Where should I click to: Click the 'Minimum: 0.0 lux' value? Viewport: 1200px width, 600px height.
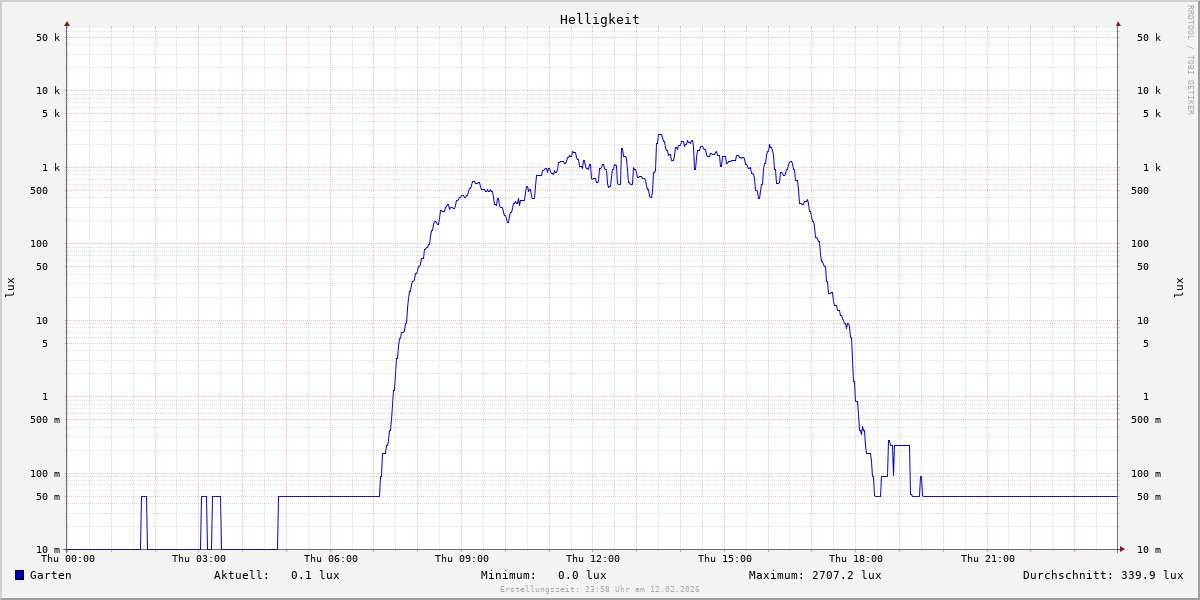pos(544,575)
